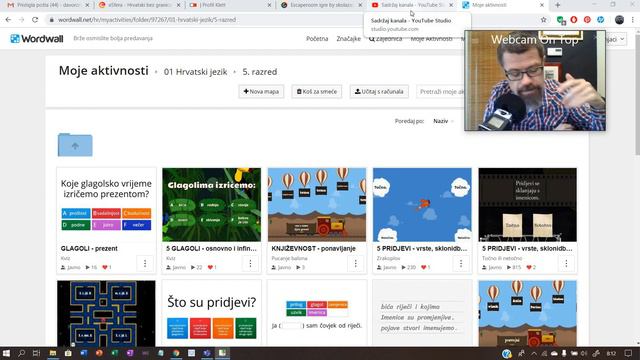This screenshot has width=640, height=360.
Task: Switch to the eSfera Hrvatski bez granica tab
Action: pos(140,5)
